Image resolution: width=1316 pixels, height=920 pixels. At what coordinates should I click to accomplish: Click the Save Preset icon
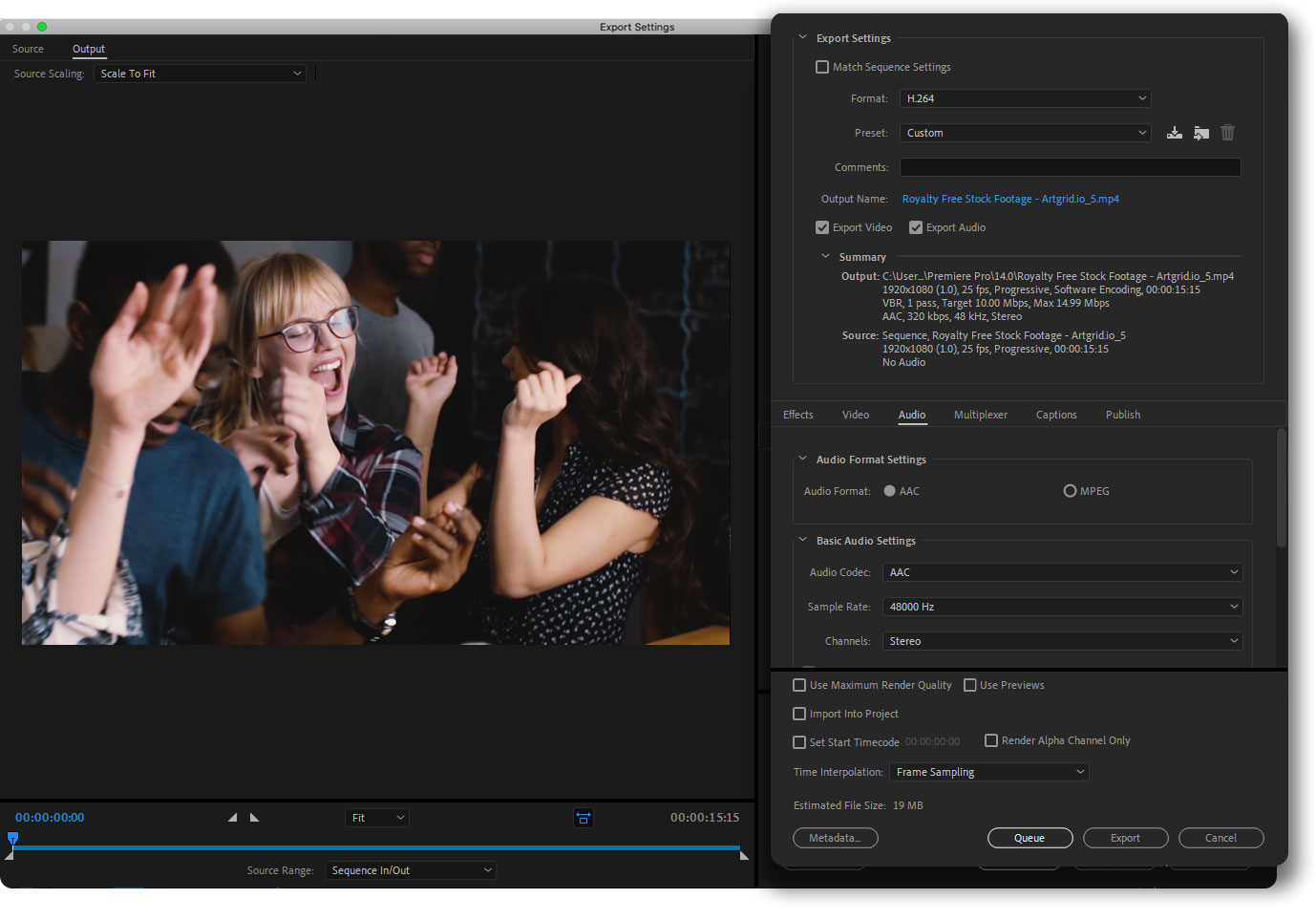tap(1175, 133)
